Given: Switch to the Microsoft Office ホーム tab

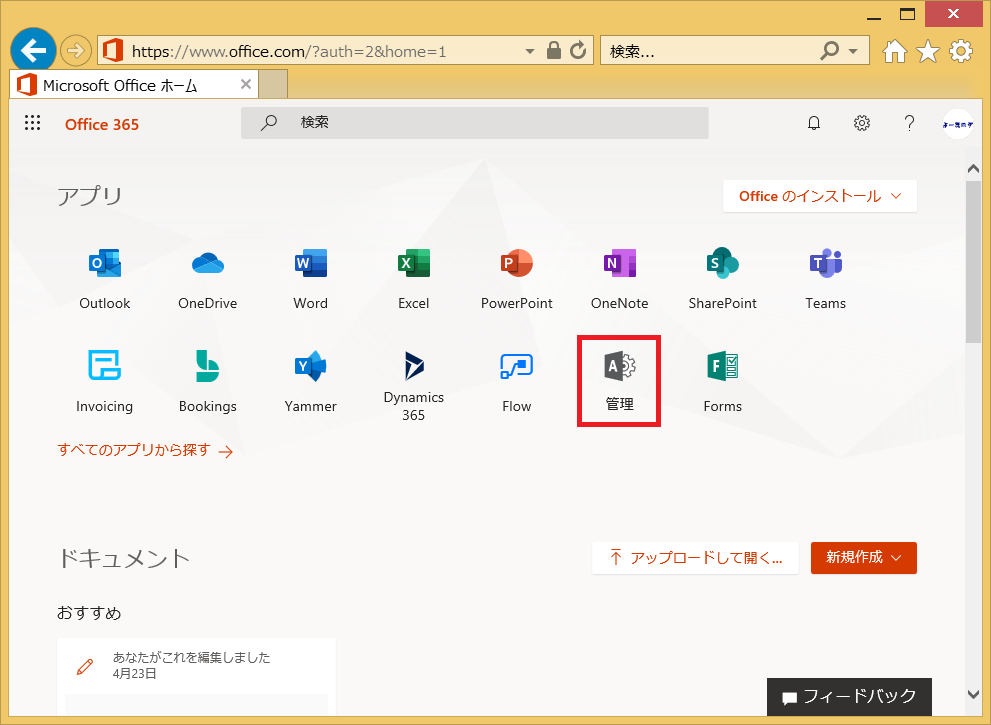Looking at the screenshot, I should tap(134, 85).
